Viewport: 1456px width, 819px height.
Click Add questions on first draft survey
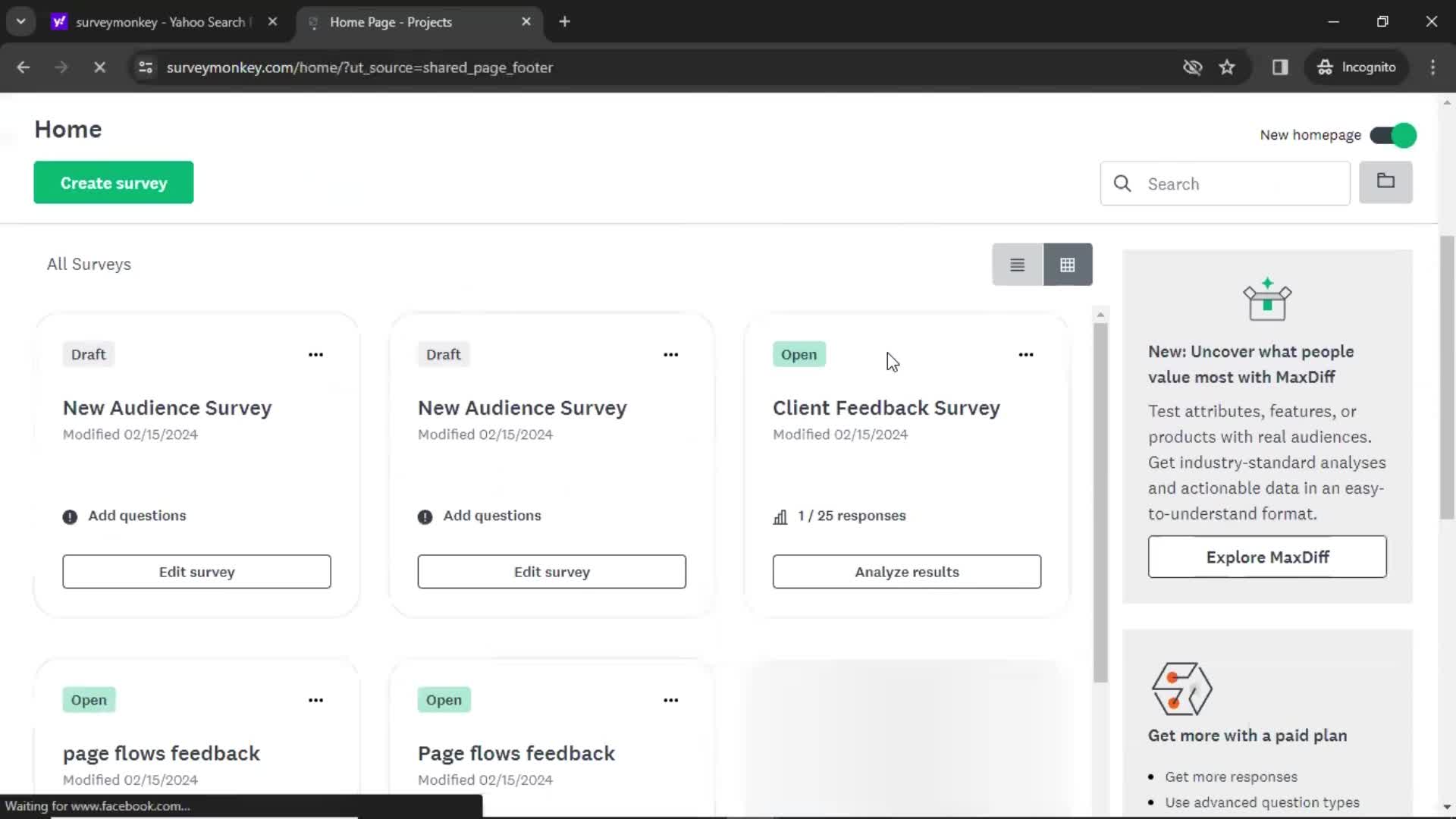tap(136, 516)
